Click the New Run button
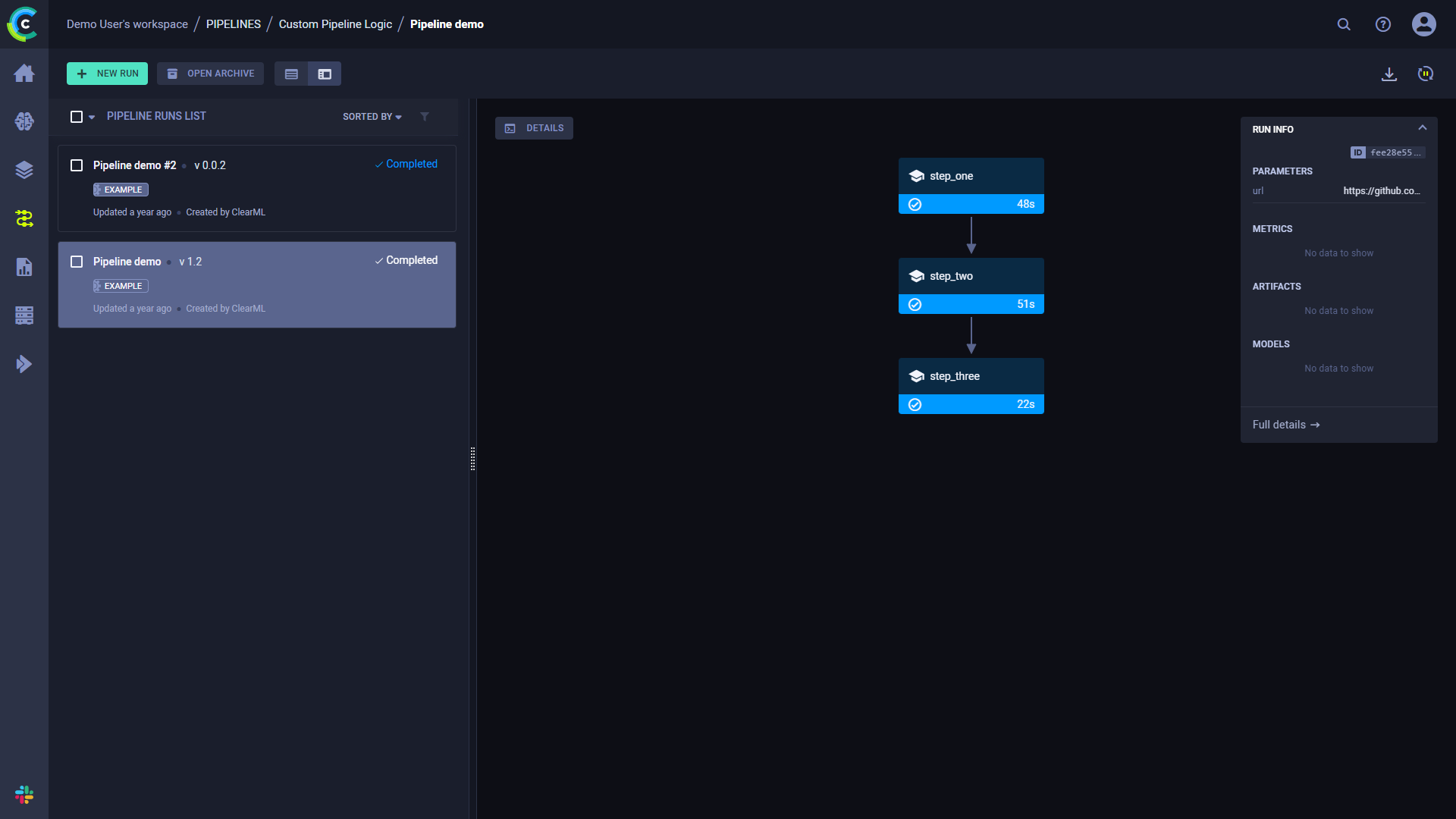The width and height of the screenshot is (1456, 819). (107, 74)
